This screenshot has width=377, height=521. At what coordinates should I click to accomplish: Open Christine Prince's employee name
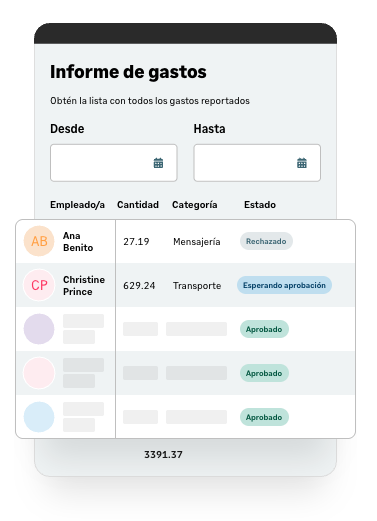84,285
